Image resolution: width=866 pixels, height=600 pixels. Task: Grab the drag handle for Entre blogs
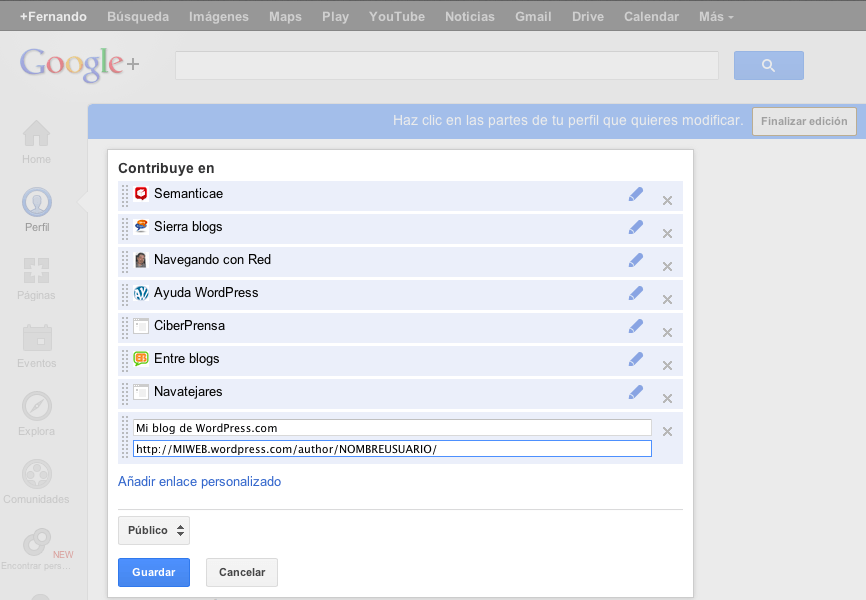coord(125,359)
